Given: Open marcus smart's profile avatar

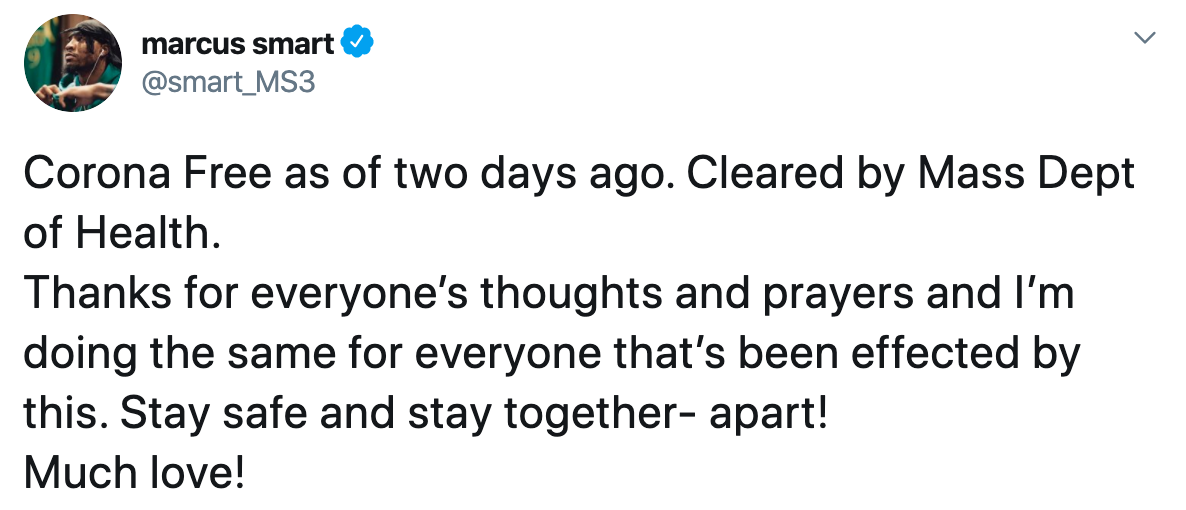Looking at the screenshot, I should click(73, 64).
